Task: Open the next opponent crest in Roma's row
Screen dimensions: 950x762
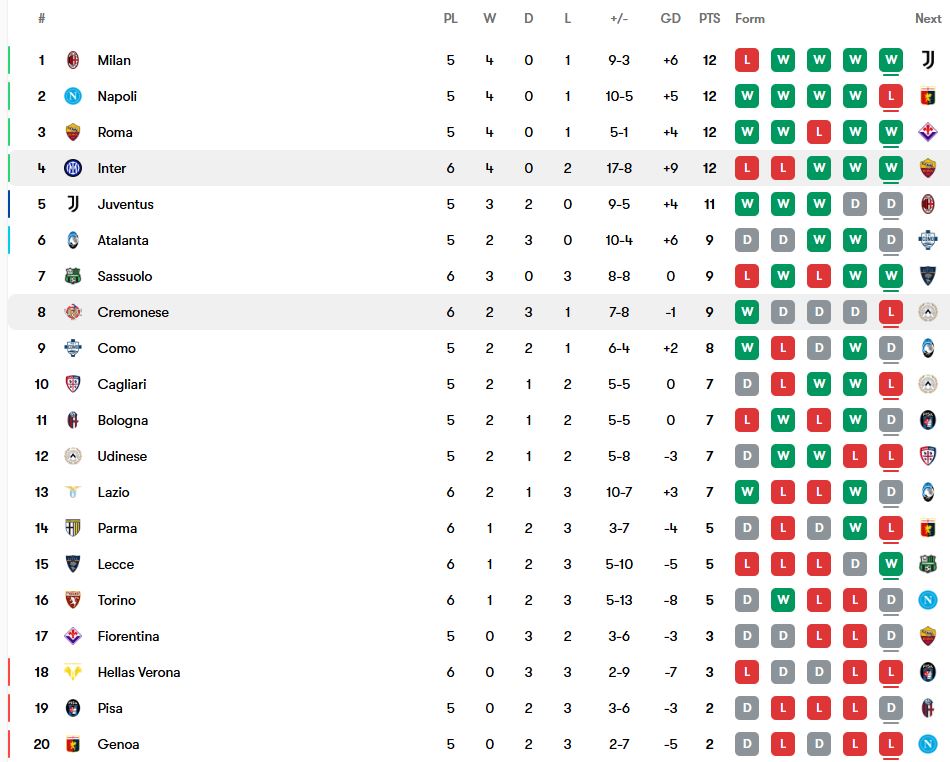Action: click(x=927, y=132)
